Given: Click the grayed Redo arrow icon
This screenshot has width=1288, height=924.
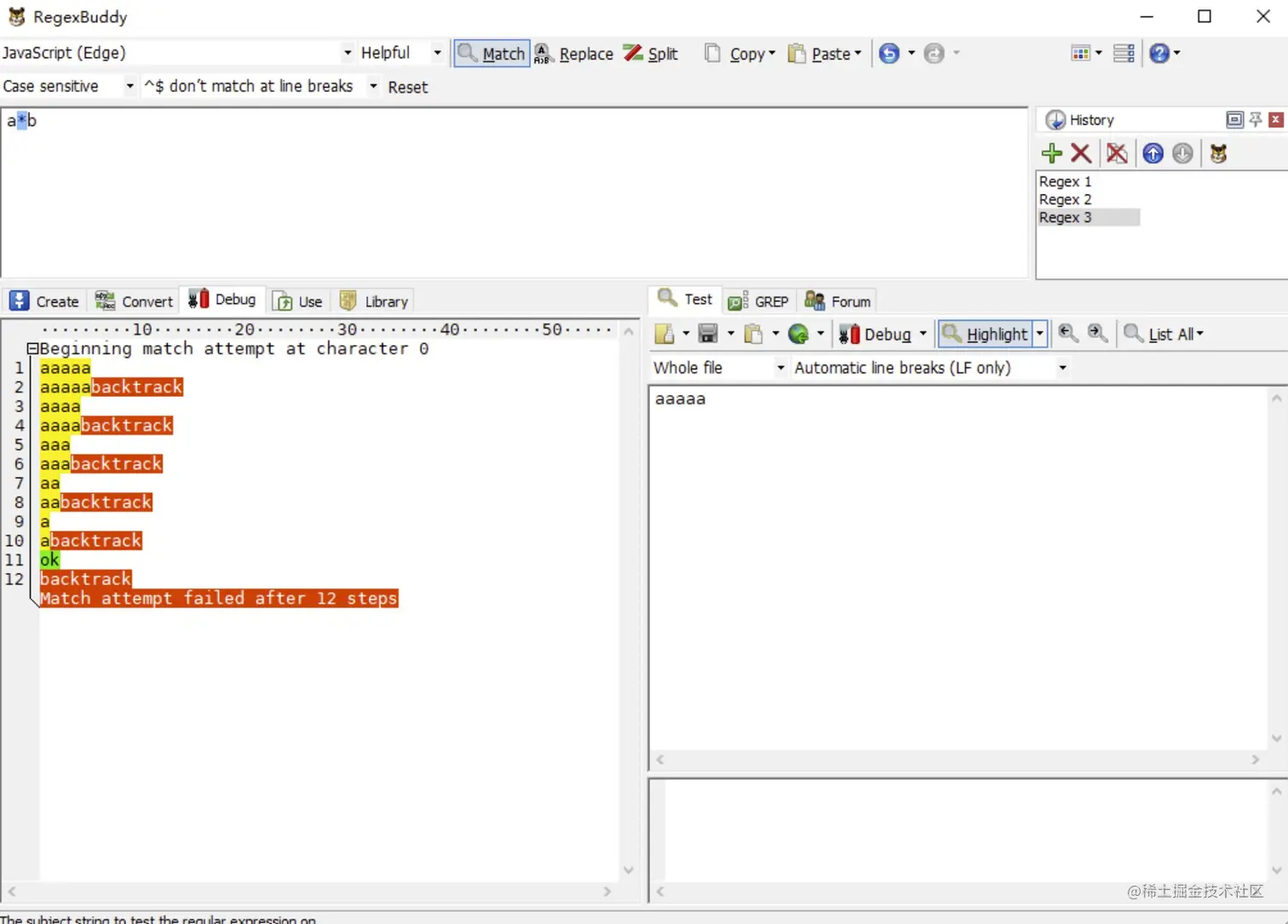Looking at the screenshot, I should 934,54.
